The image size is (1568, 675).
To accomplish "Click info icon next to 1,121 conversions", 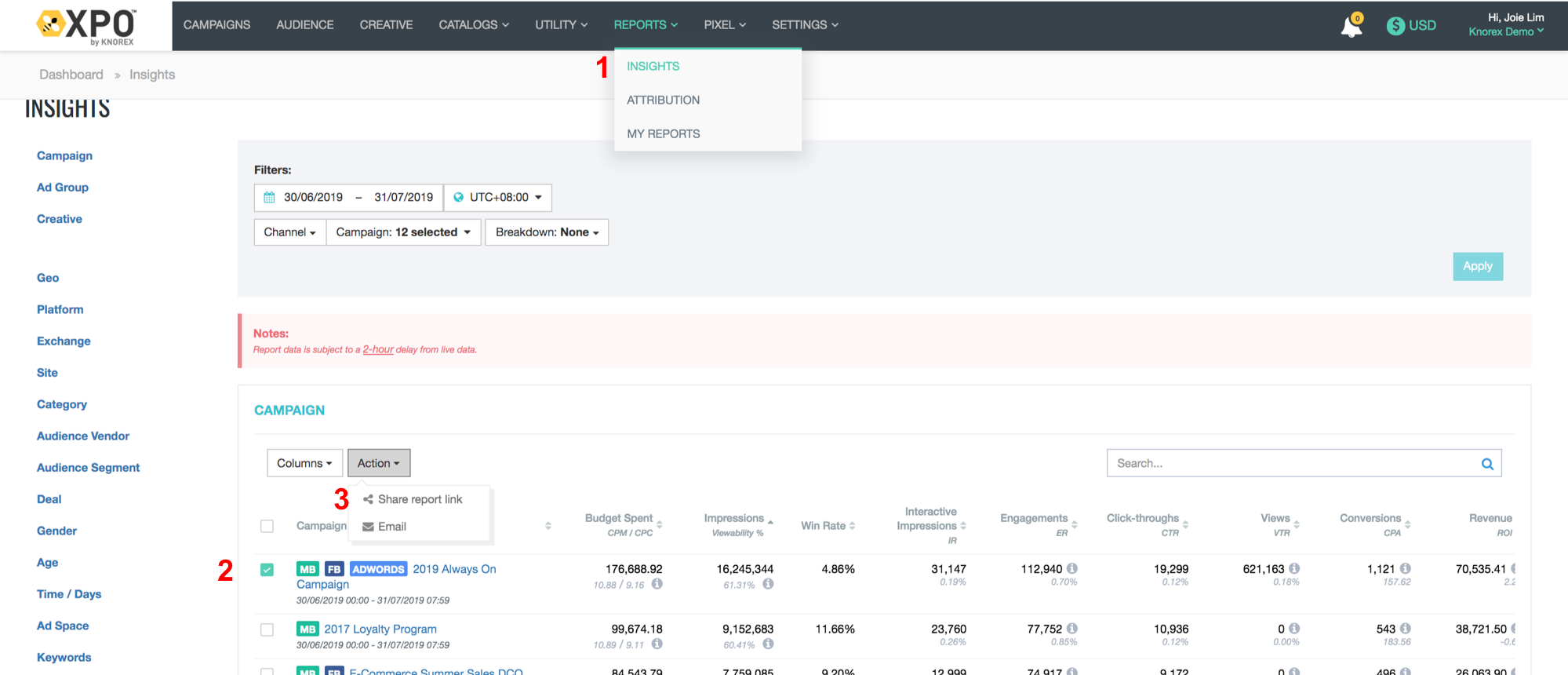I will pyautogui.click(x=1406, y=568).
